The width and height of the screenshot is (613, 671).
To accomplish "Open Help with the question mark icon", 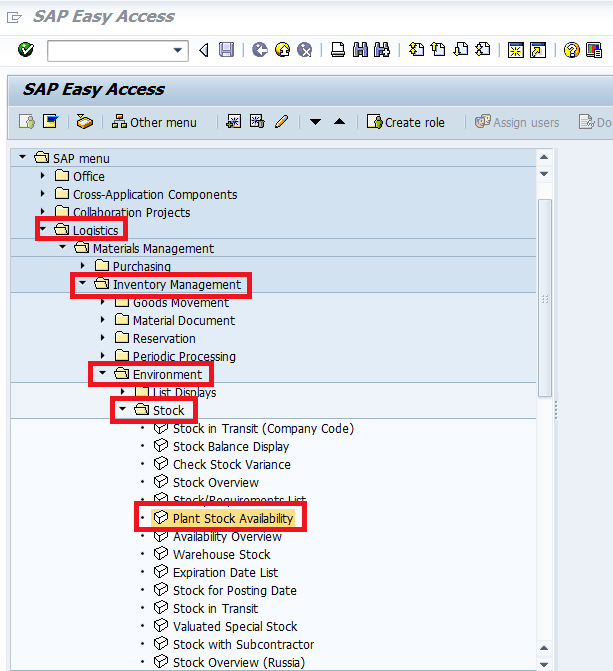I will (571, 50).
